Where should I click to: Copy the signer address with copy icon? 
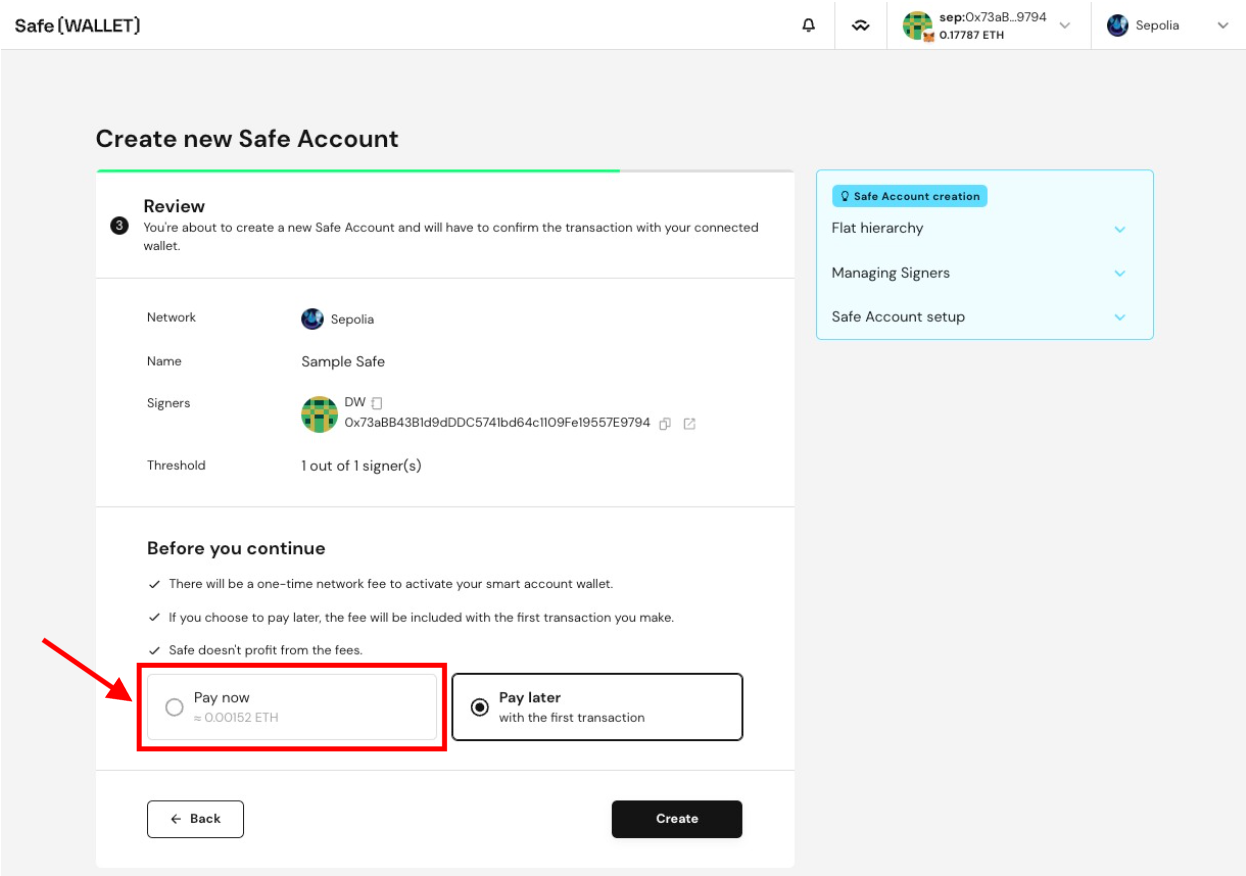(665, 424)
